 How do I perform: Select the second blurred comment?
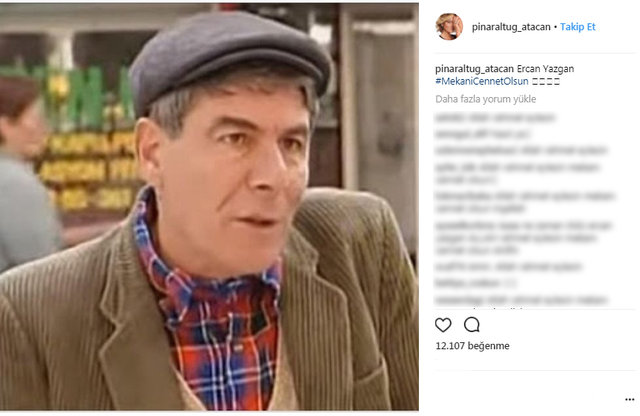coord(482,134)
